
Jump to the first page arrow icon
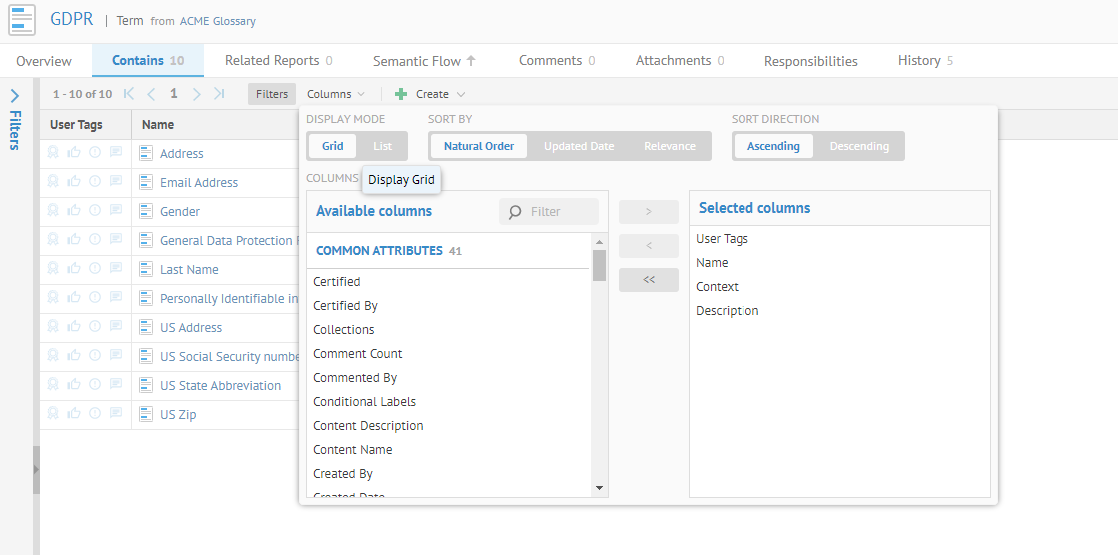129,94
